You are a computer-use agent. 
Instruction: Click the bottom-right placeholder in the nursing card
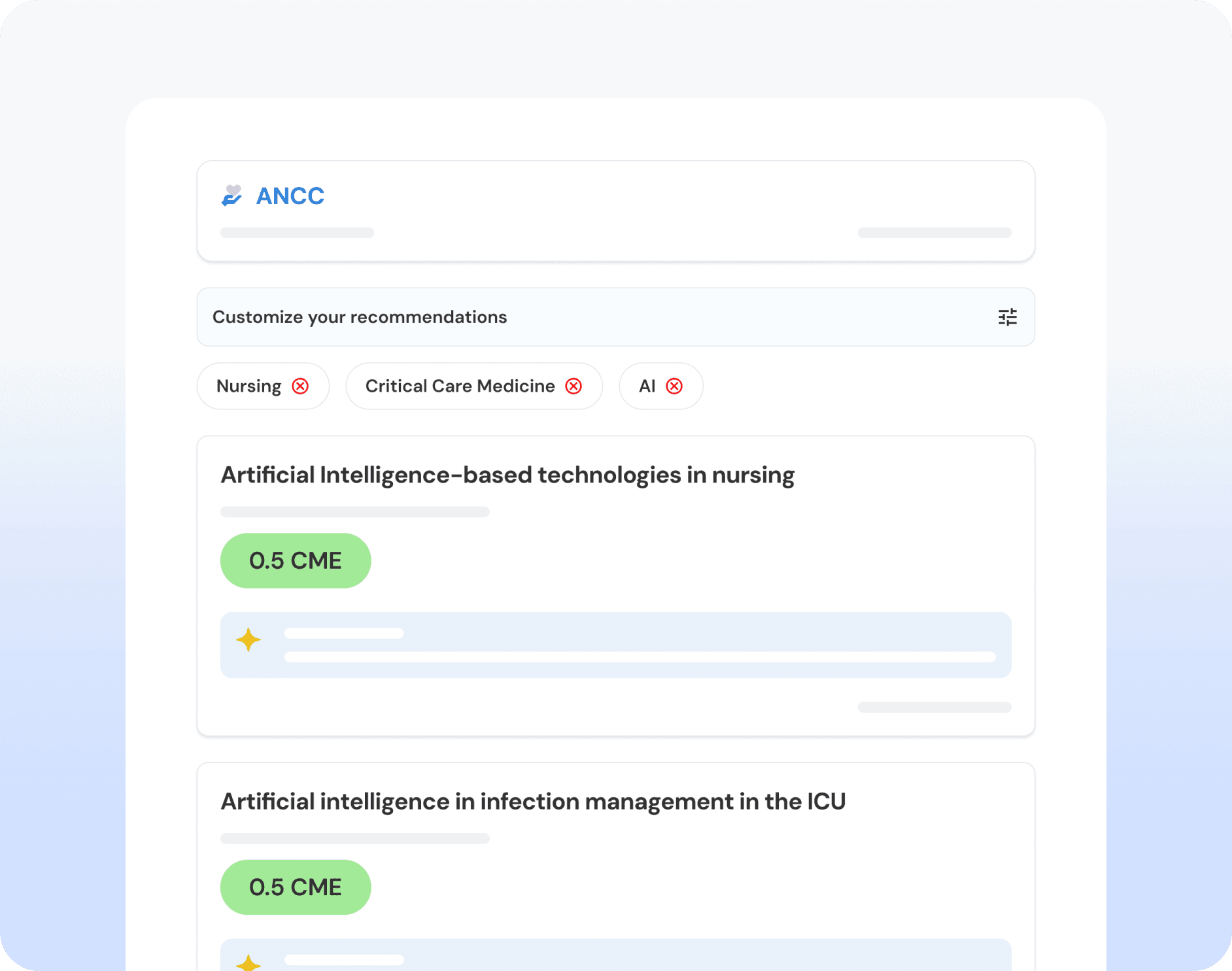(934, 707)
